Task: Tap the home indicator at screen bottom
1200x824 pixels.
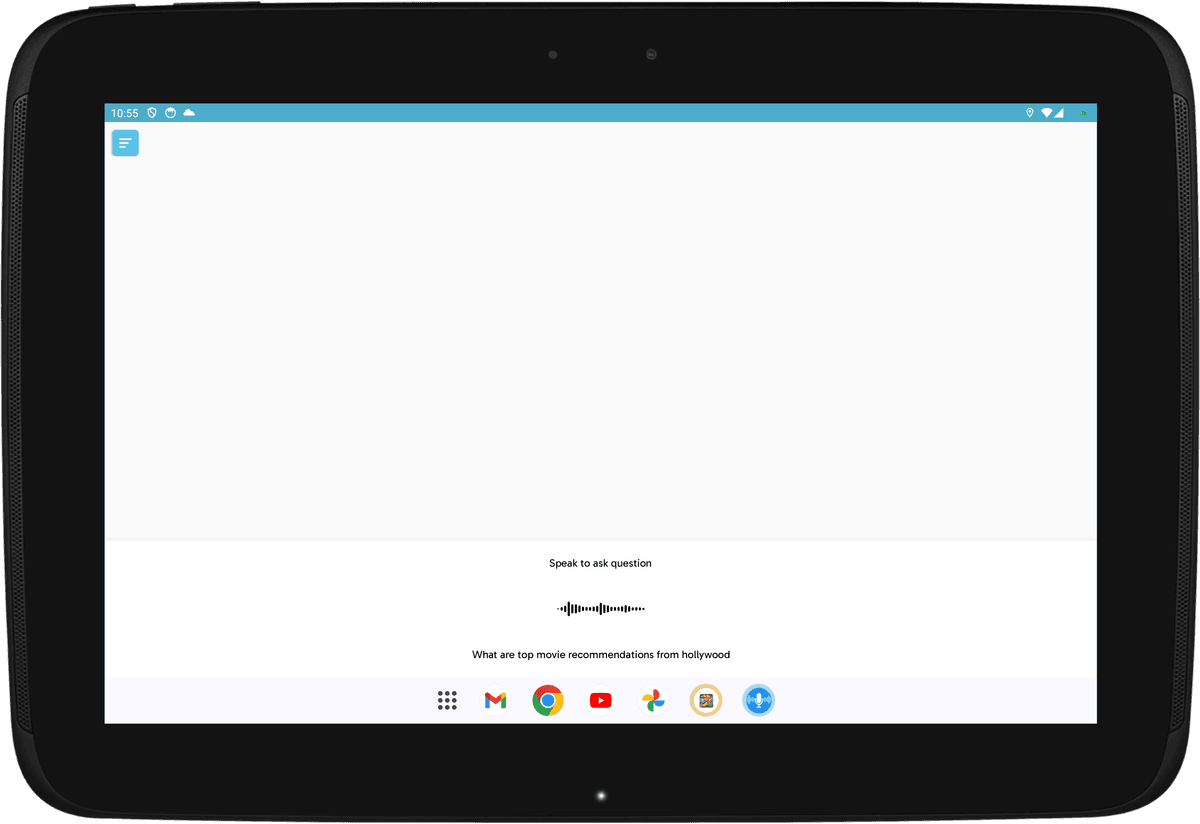Action: 600,794
